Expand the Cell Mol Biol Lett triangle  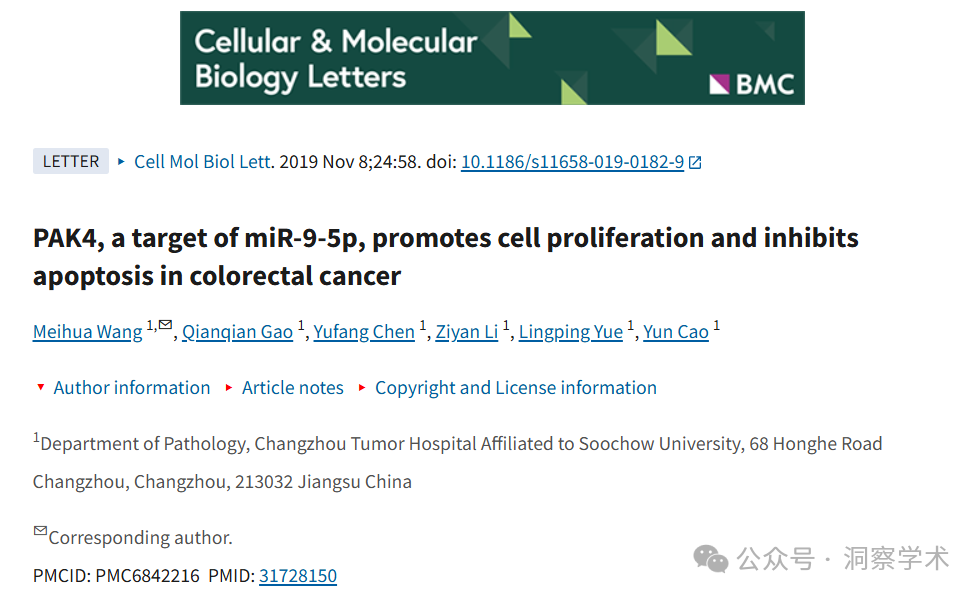121,161
